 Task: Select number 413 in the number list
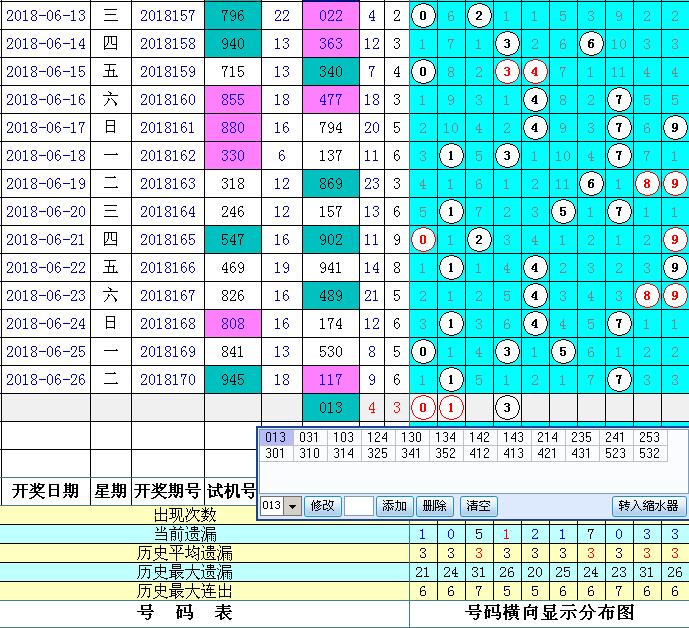[x=513, y=453]
